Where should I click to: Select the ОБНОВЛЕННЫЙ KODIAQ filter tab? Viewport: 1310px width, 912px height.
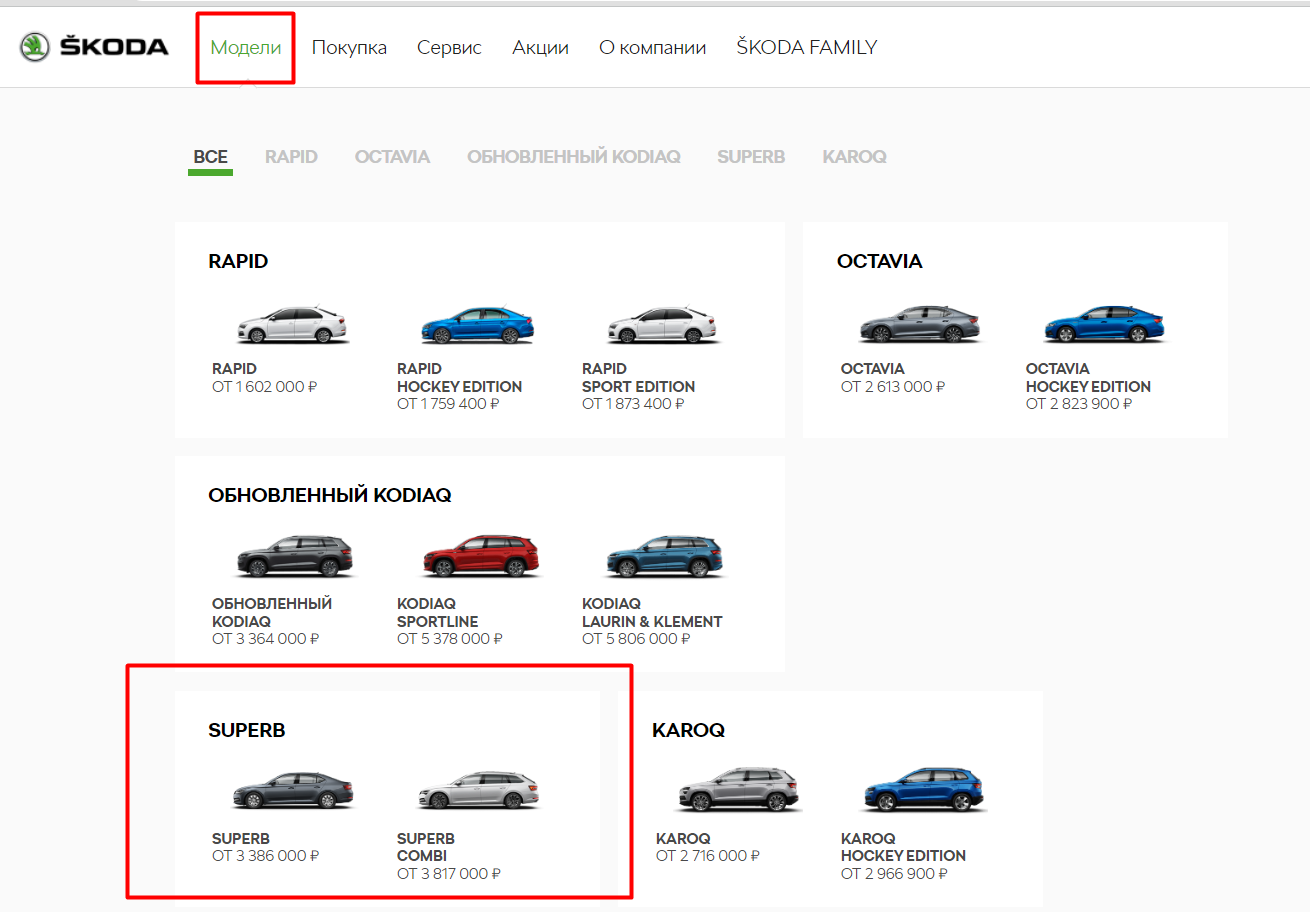[573, 157]
